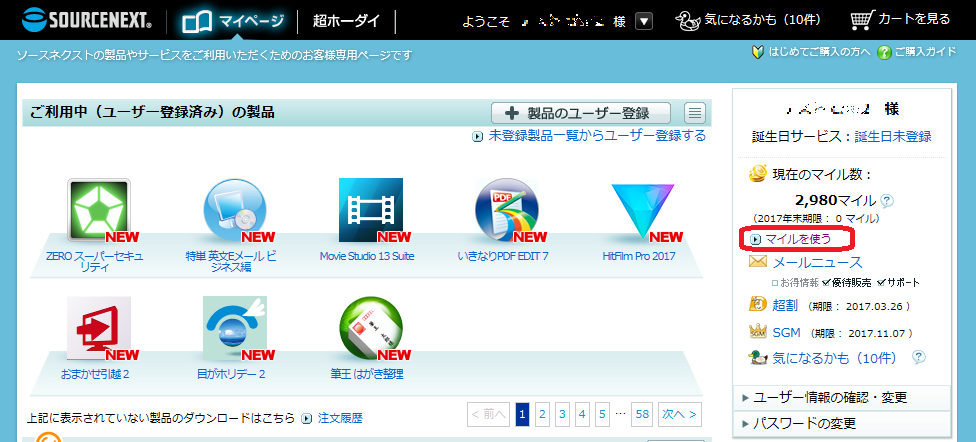The image size is (976, 442).
Task: Go to page 4
Action: click(583, 414)
